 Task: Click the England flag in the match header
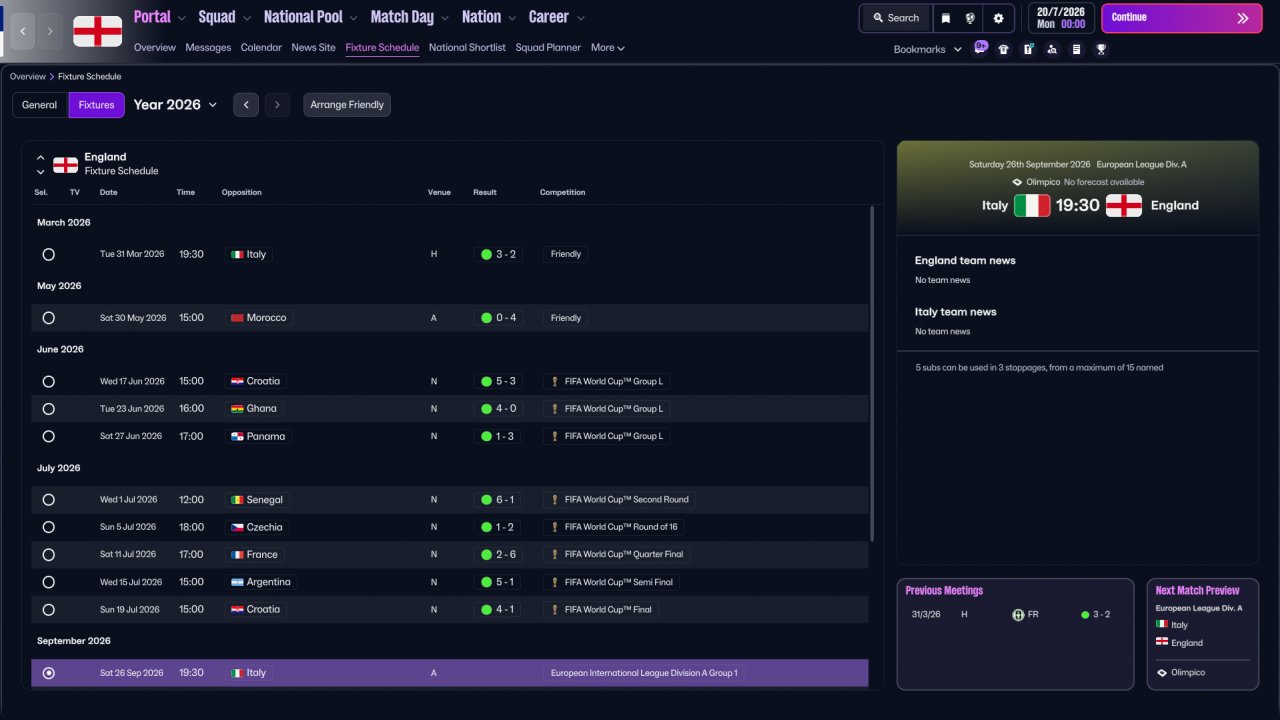[x=1124, y=205]
